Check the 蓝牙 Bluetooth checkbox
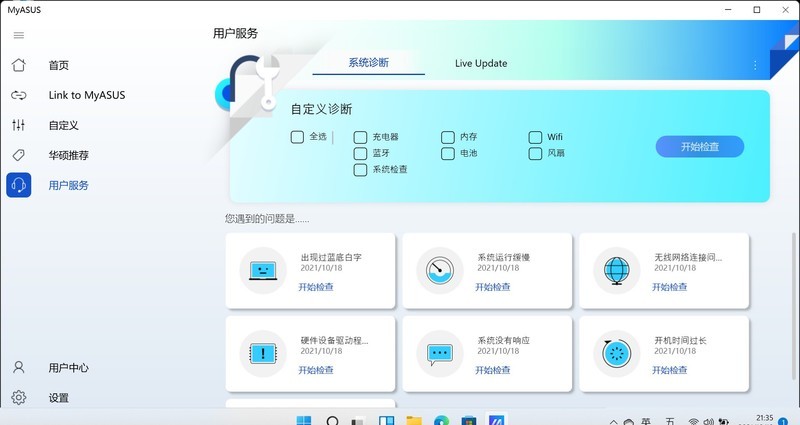Viewport: 800px width, 425px height. (x=360, y=154)
